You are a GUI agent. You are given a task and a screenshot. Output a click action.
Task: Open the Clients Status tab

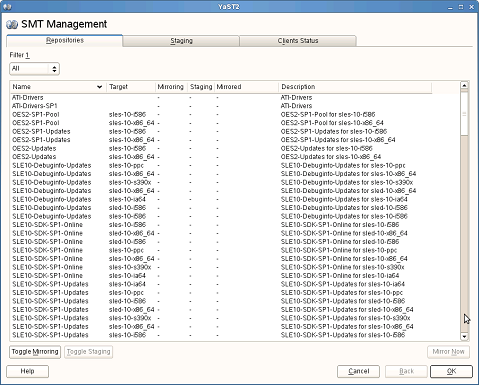pyautogui.click(x=298, y=41)
